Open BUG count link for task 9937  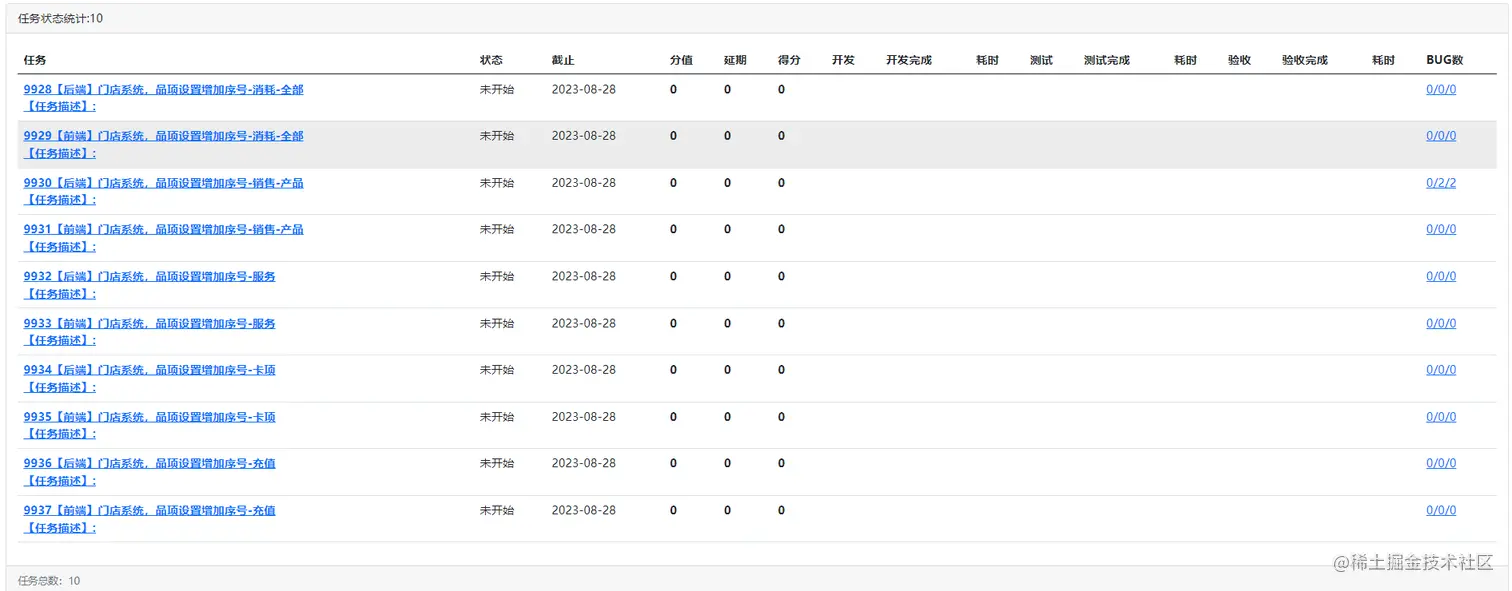point(1441,510)
